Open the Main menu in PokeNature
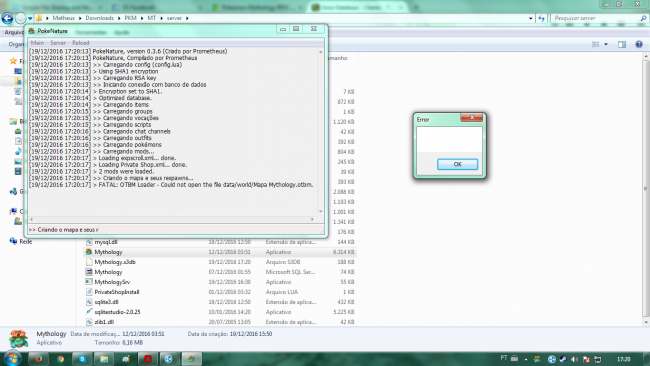 (x=37, y=43)
